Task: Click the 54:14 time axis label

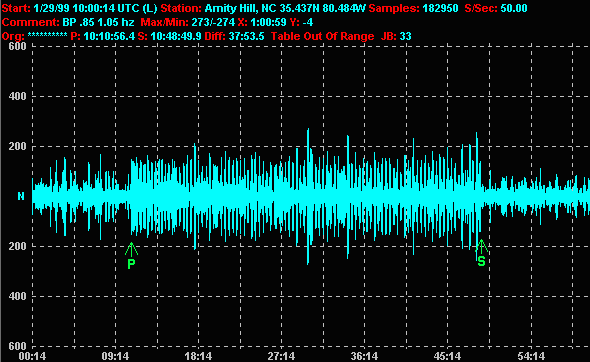Action: (x=531, y=356)
